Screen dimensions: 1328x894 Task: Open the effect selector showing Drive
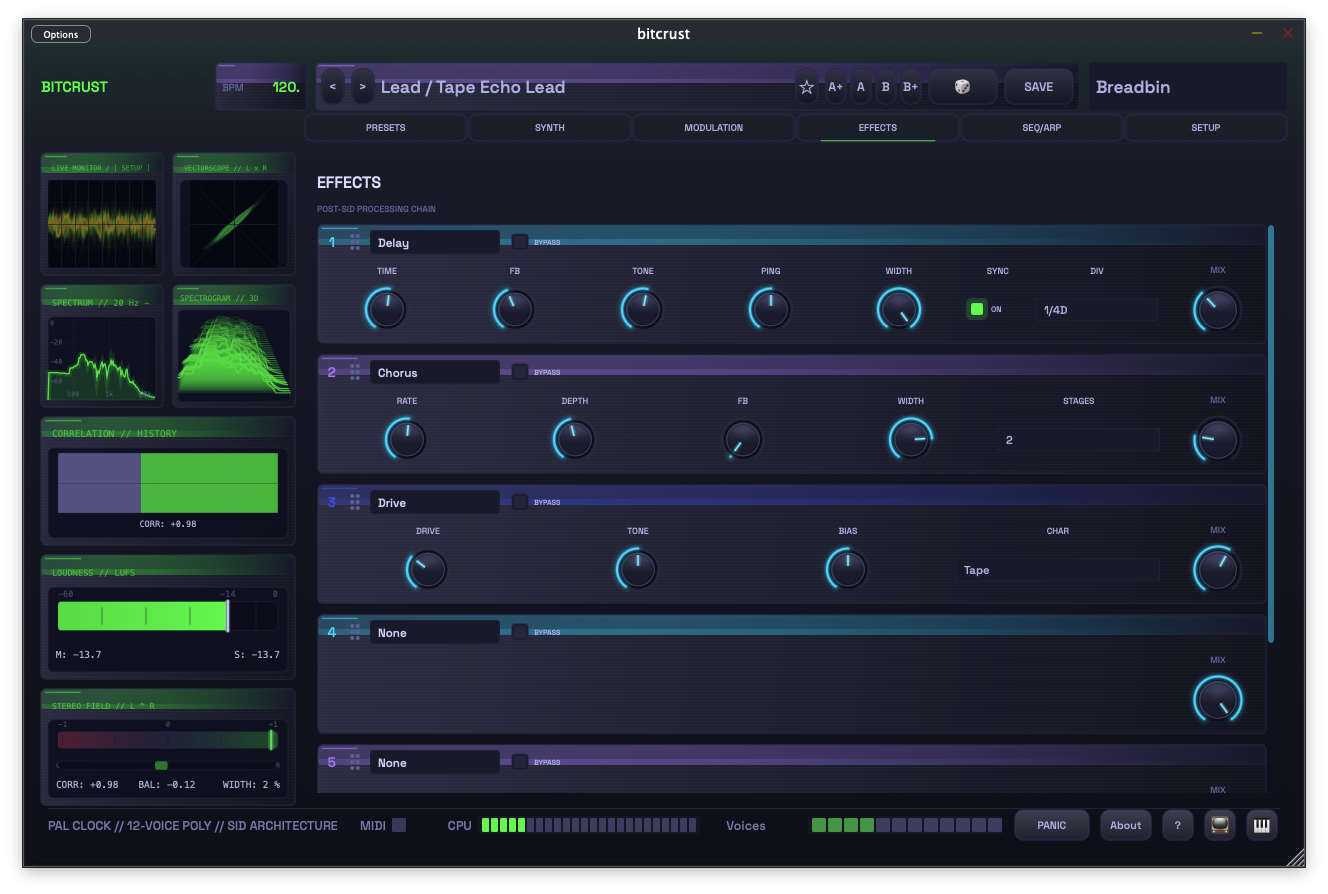point(435,501)
